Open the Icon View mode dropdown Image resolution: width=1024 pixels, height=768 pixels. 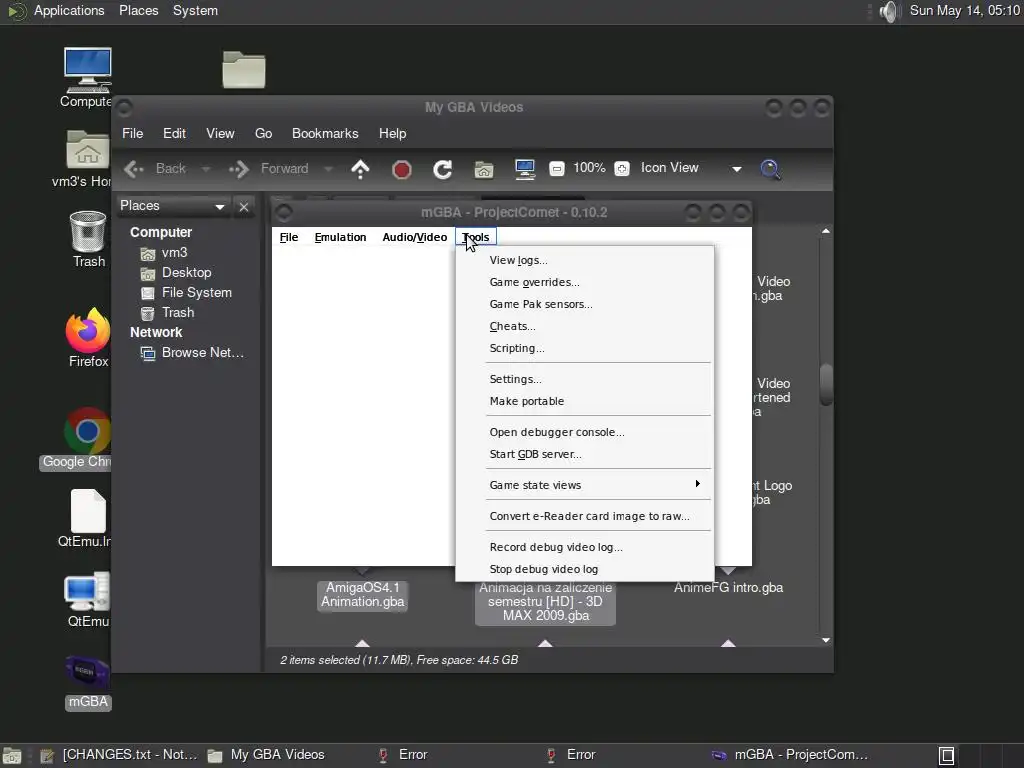[x=691, y=168]
